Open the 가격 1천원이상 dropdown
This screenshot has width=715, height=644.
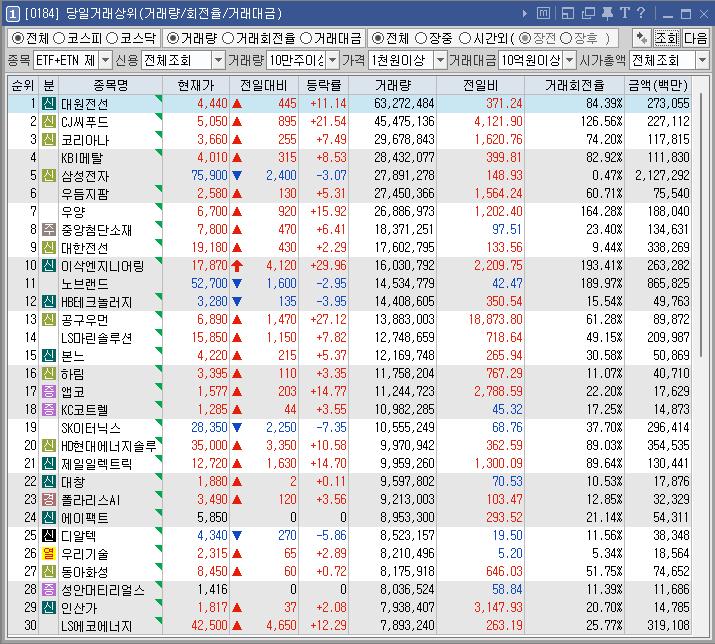pos(440,60)
